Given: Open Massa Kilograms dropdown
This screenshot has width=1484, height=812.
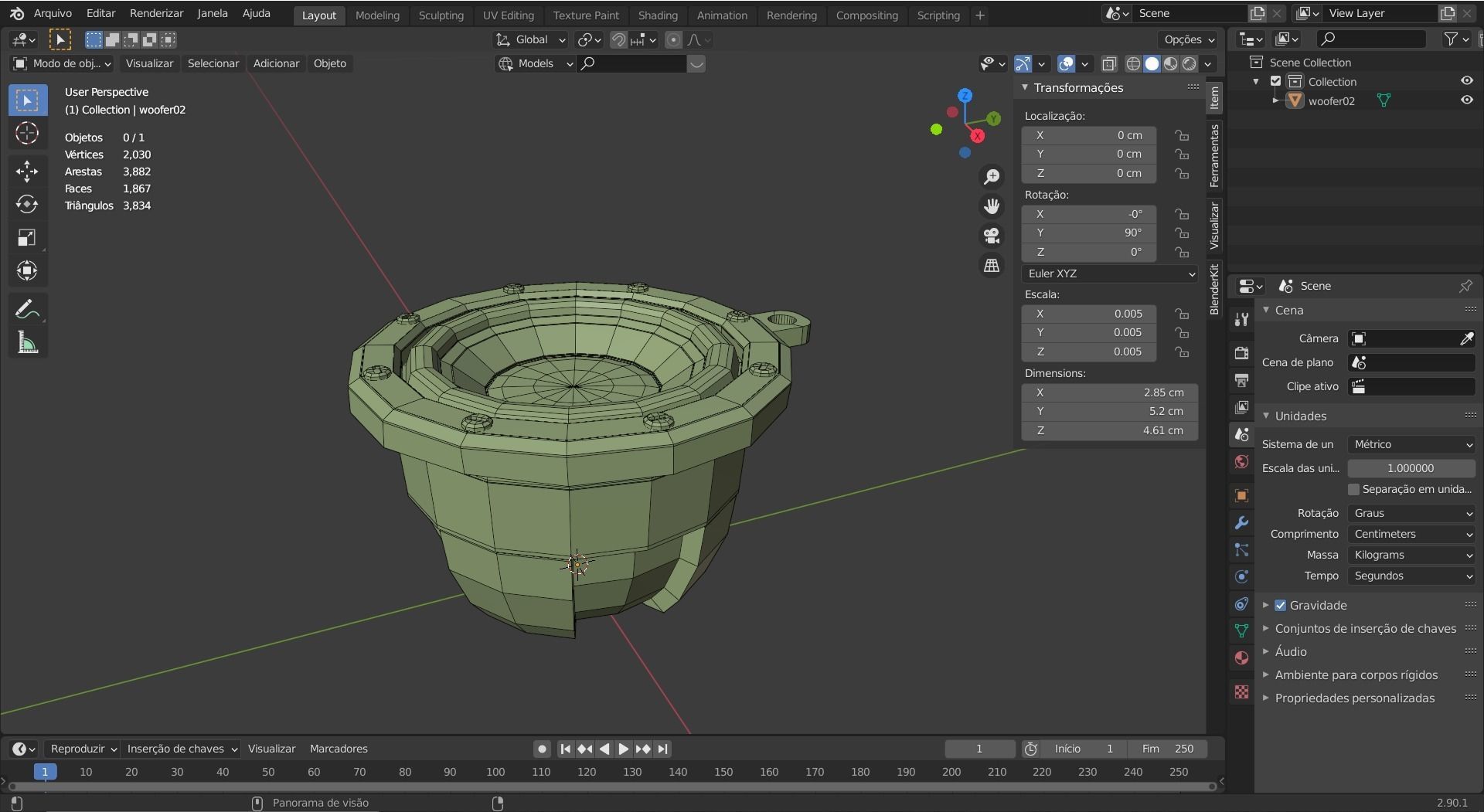Looking at the screenshot, I should pos(1411,555).
